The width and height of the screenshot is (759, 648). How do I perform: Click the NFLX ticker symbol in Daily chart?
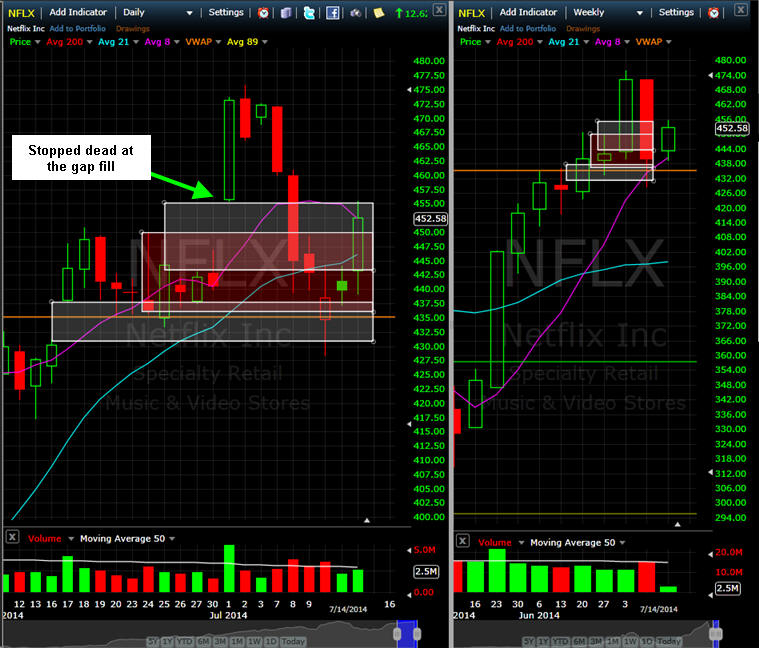(21, 13)
